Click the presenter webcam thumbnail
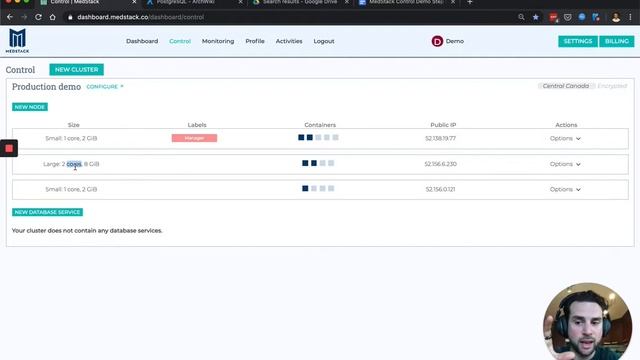The image size is (640, 360). (x=587, y=321)
